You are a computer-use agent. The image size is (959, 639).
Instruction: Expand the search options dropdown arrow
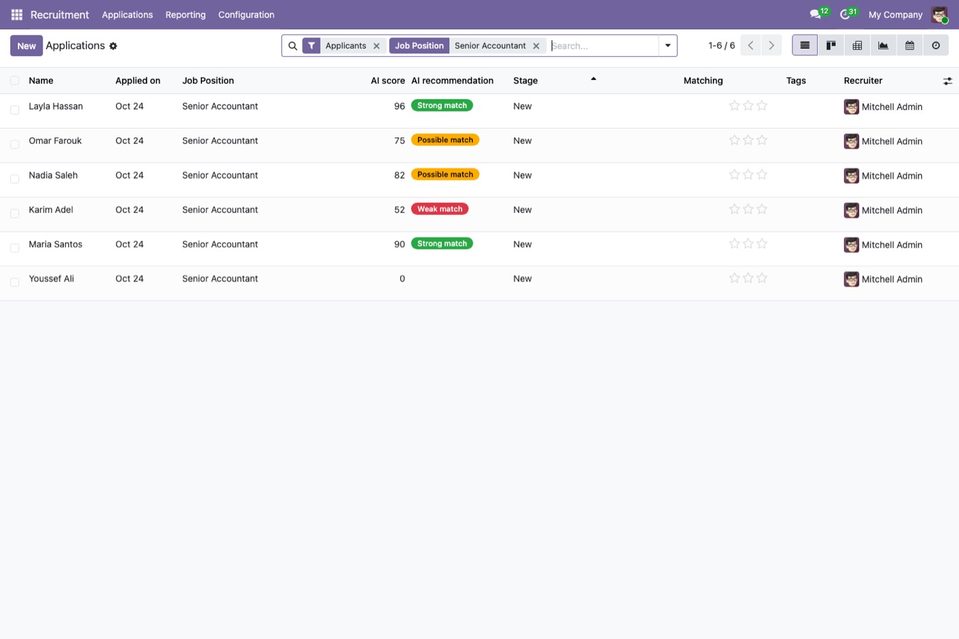point(668,45)
